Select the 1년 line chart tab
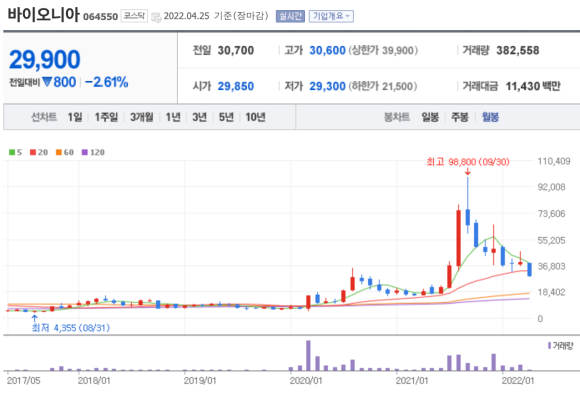Viewport: 580px width, 393px height. (x=173, y=117)
